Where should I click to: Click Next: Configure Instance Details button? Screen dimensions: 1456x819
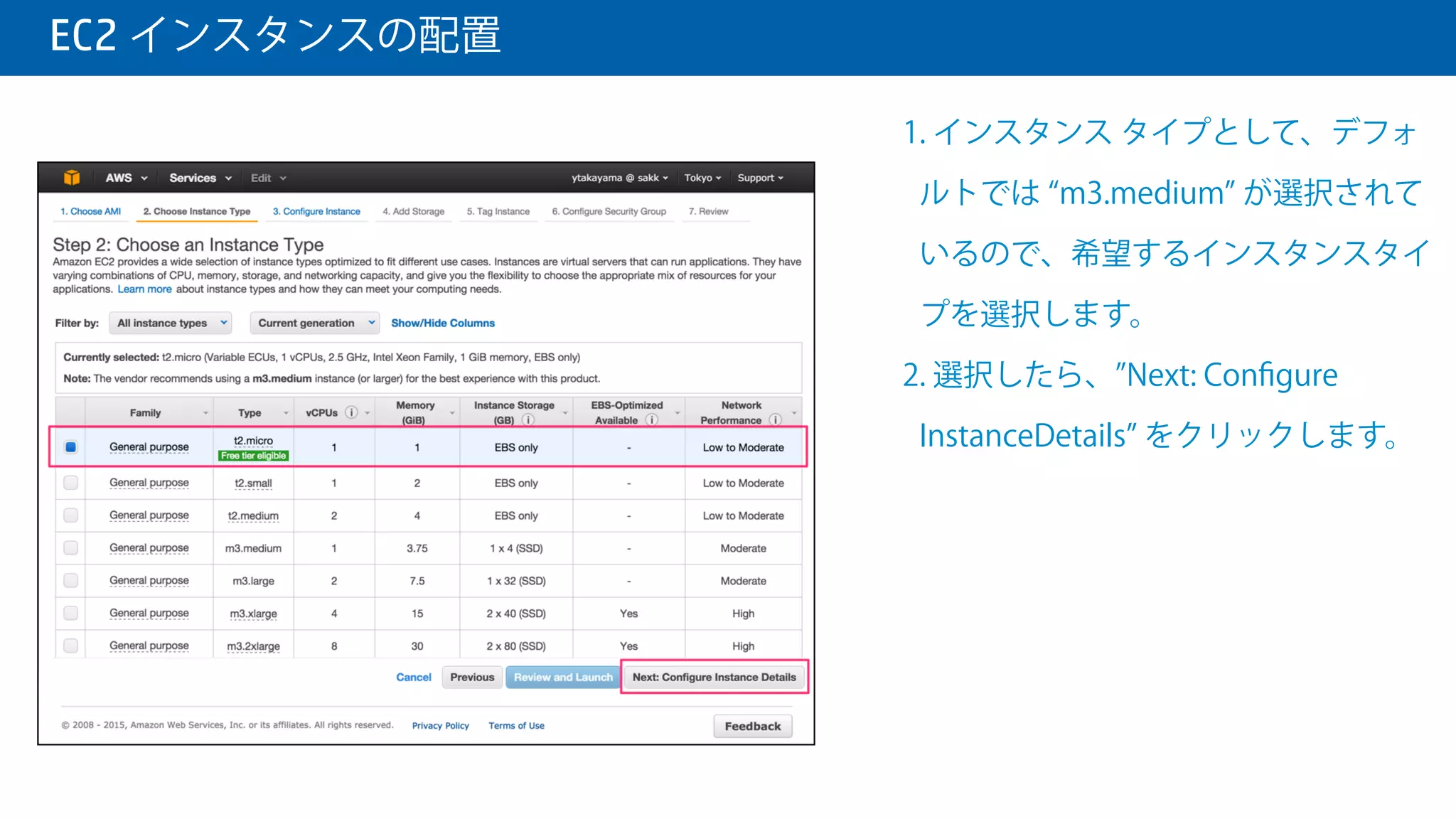click(x=714, y=677)
